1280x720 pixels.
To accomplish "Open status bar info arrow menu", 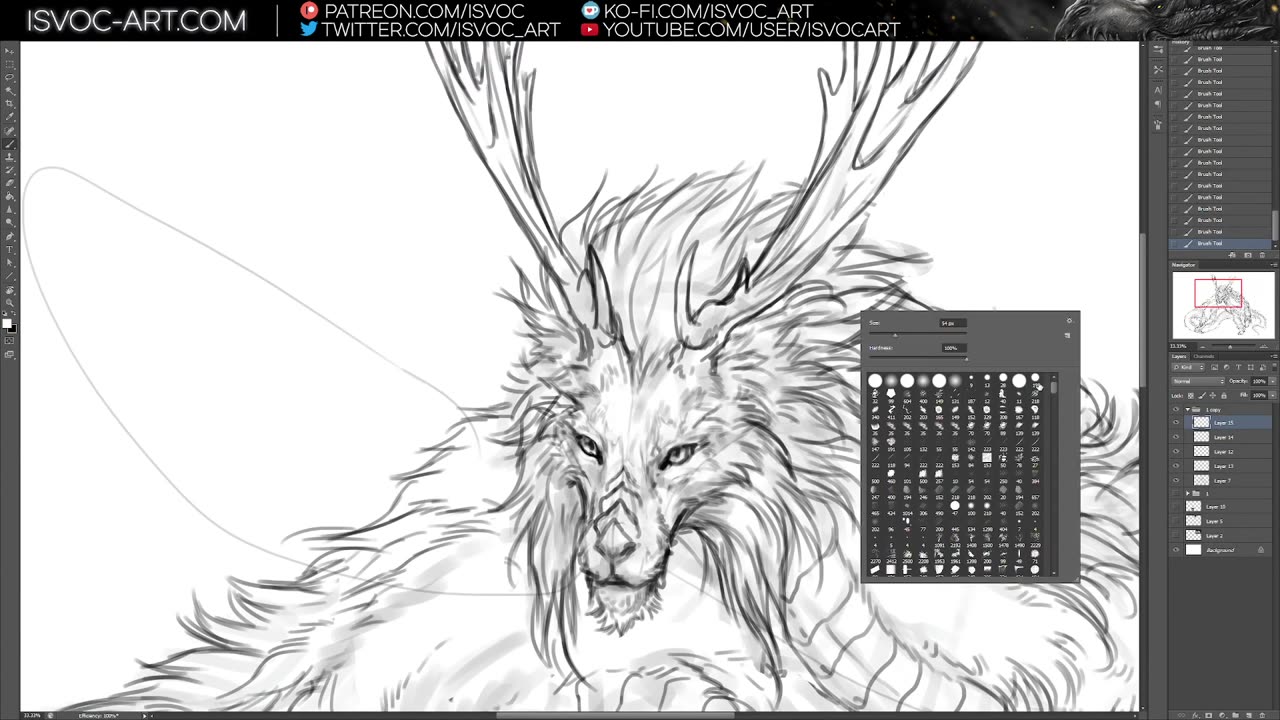I will coord(145,715).
